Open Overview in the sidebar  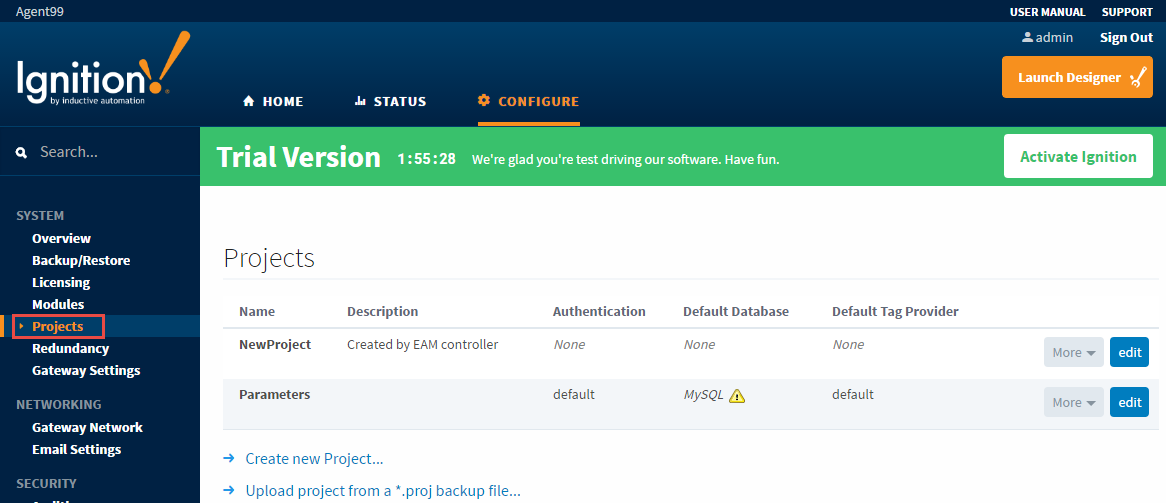tap(62, 238)
